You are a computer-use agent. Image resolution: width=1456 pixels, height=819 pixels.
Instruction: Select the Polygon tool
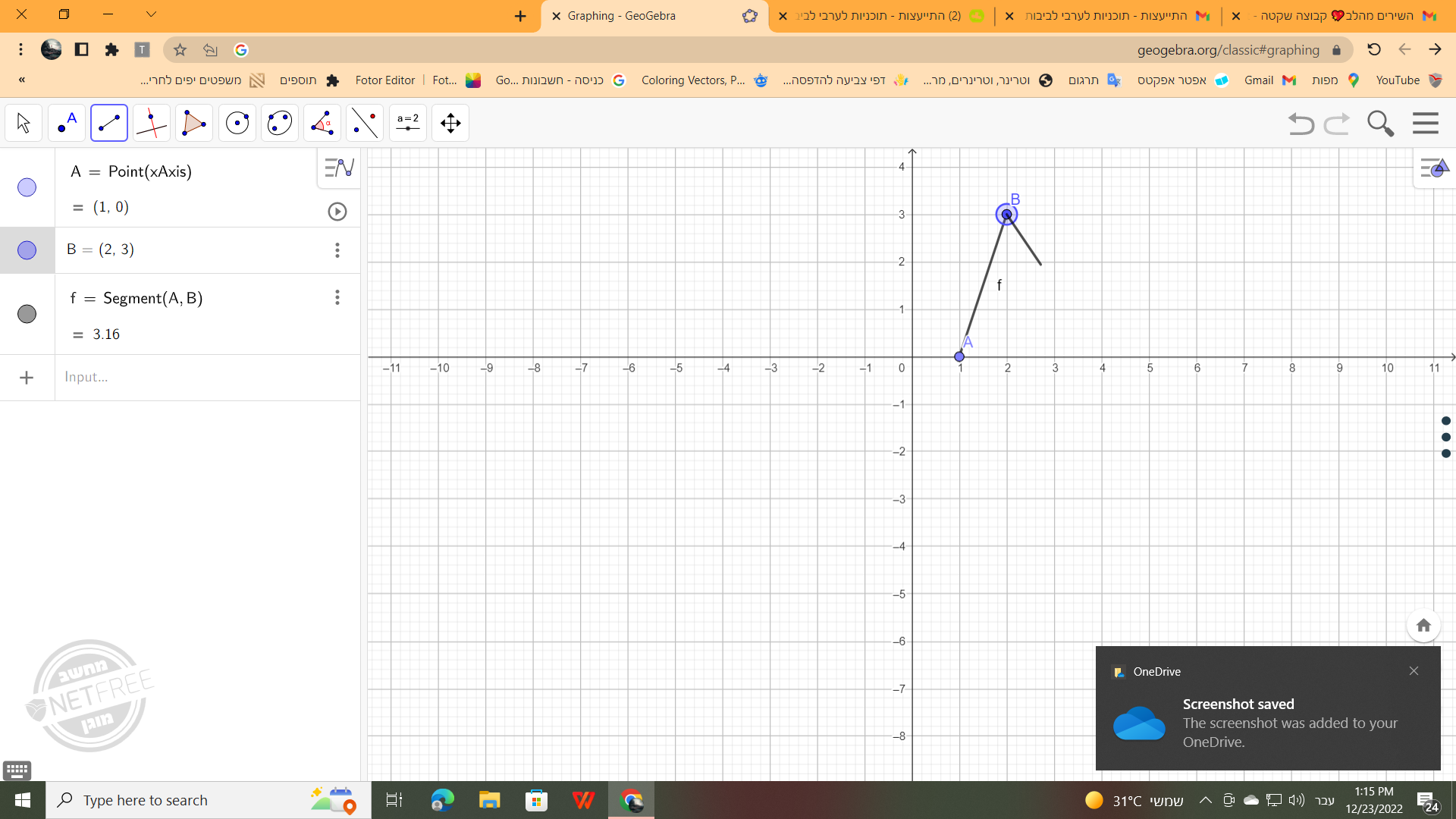[194, 123]
